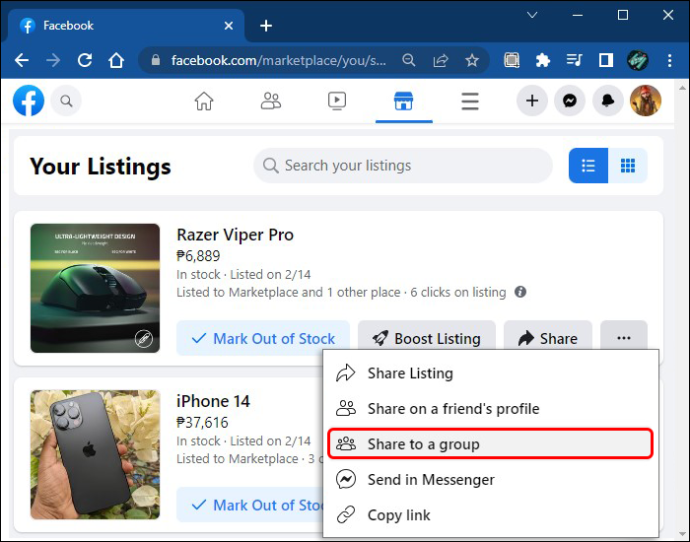The image size is (690, 542).
Task: Close the Facebook browser tab
Action: point(228,26)
